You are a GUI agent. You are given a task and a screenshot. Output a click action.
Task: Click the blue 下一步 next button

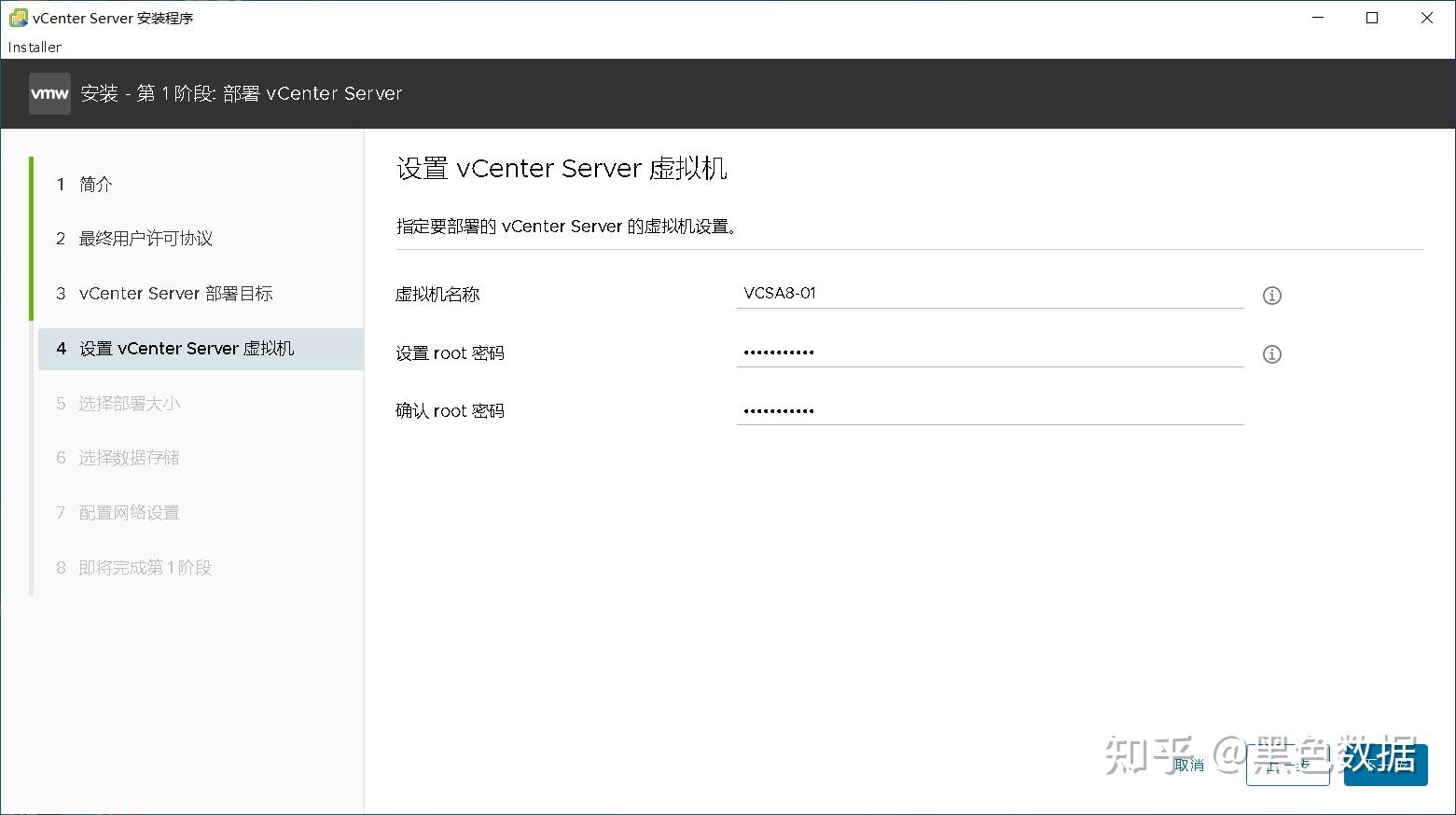tap(1385, 766)
